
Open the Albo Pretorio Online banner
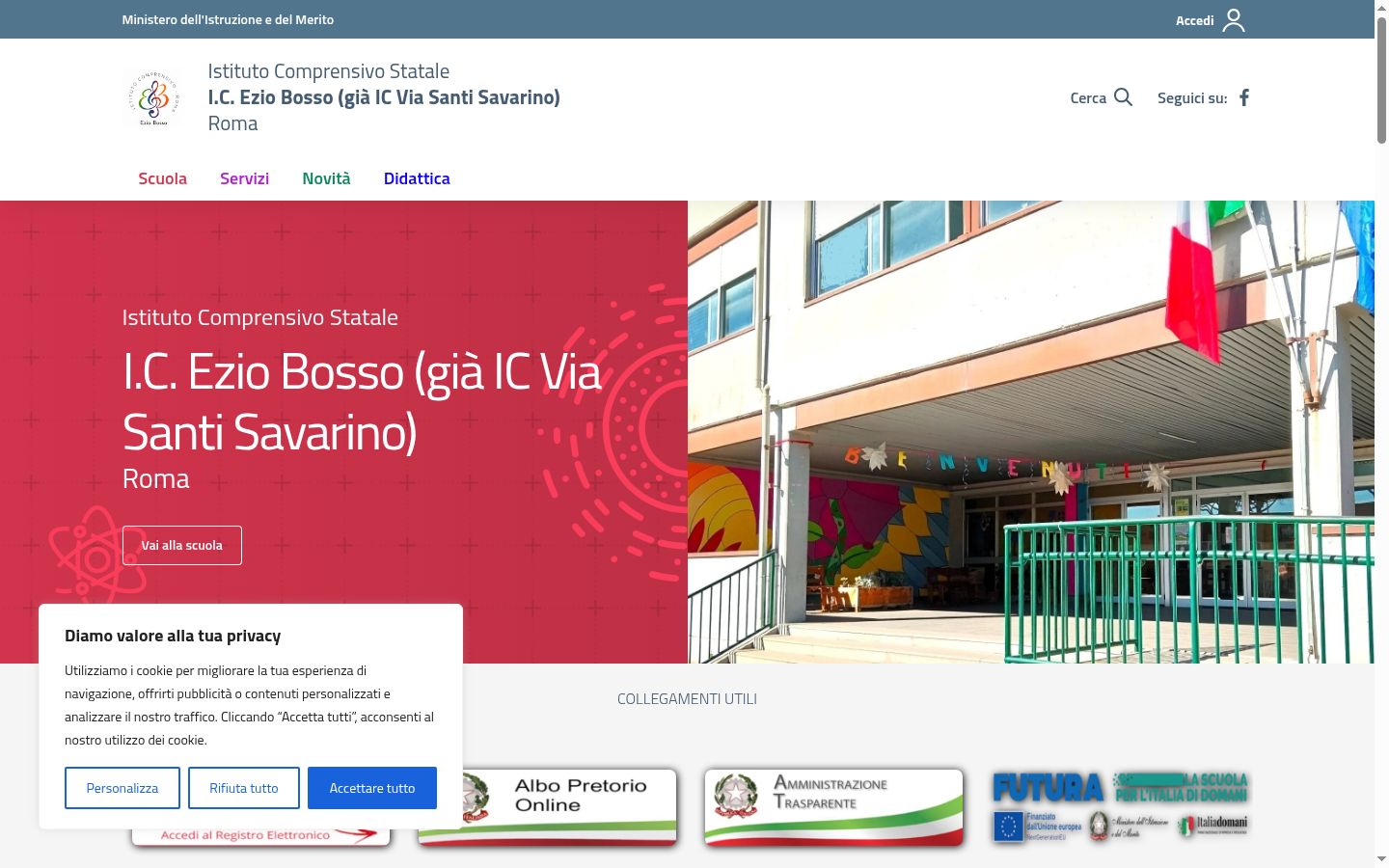tap(547, 807)
